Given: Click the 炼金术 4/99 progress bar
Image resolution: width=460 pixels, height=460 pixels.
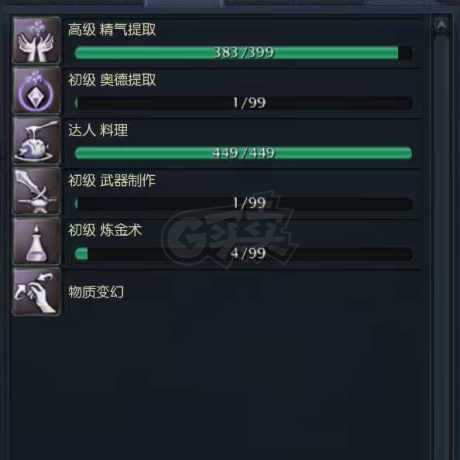Looking at the screenshot, I should 243,254.
